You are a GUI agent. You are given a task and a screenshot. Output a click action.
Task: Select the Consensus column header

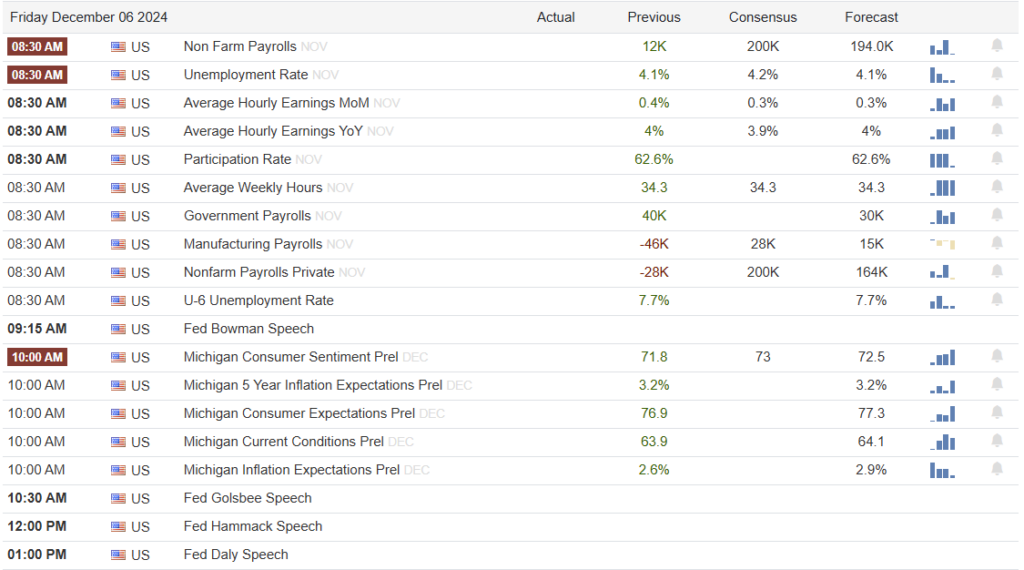coord(762,17)
